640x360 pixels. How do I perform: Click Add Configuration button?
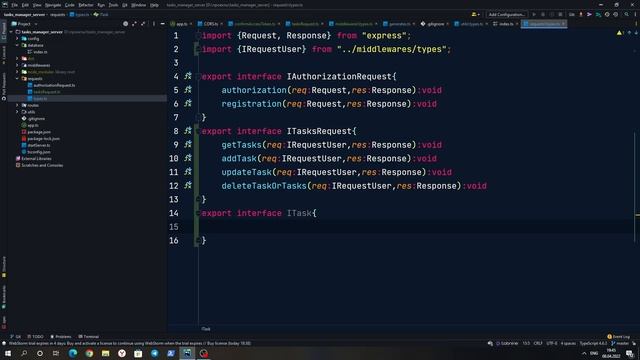coord(507,15)
